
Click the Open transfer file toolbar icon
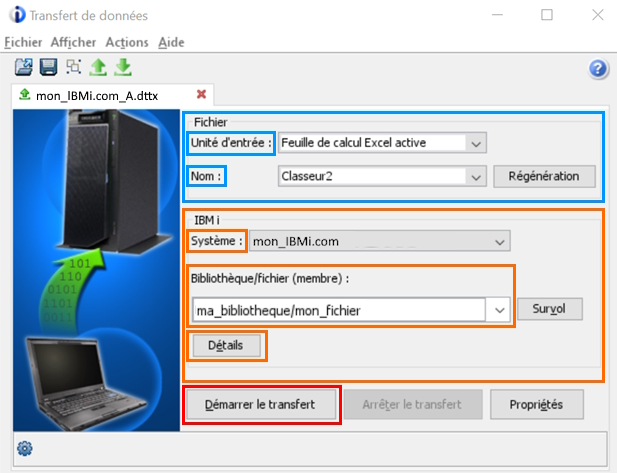tap(24, 67)
